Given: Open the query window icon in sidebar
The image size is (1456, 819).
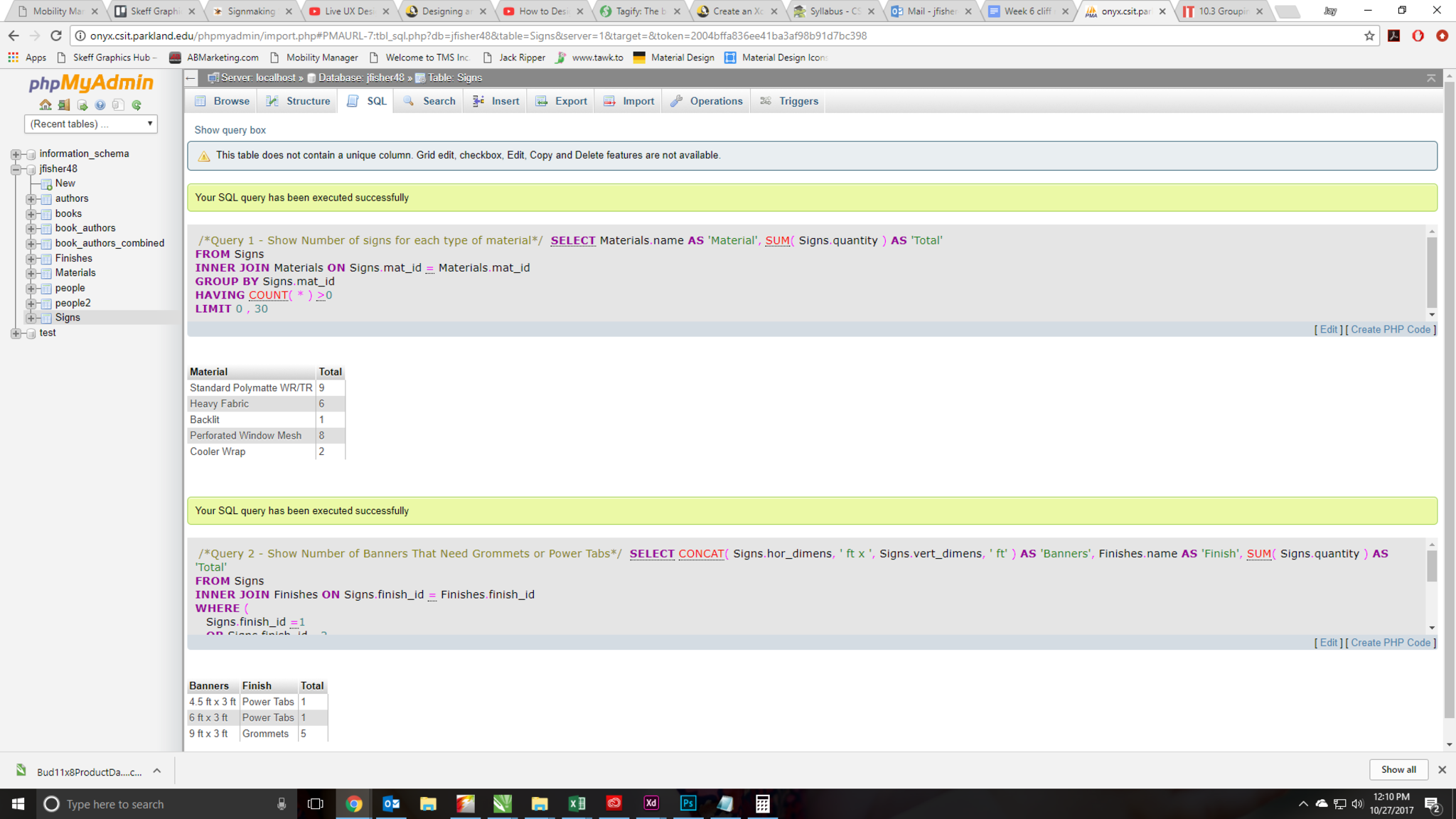Looking at the screenshot, I should tap(82, 105).
